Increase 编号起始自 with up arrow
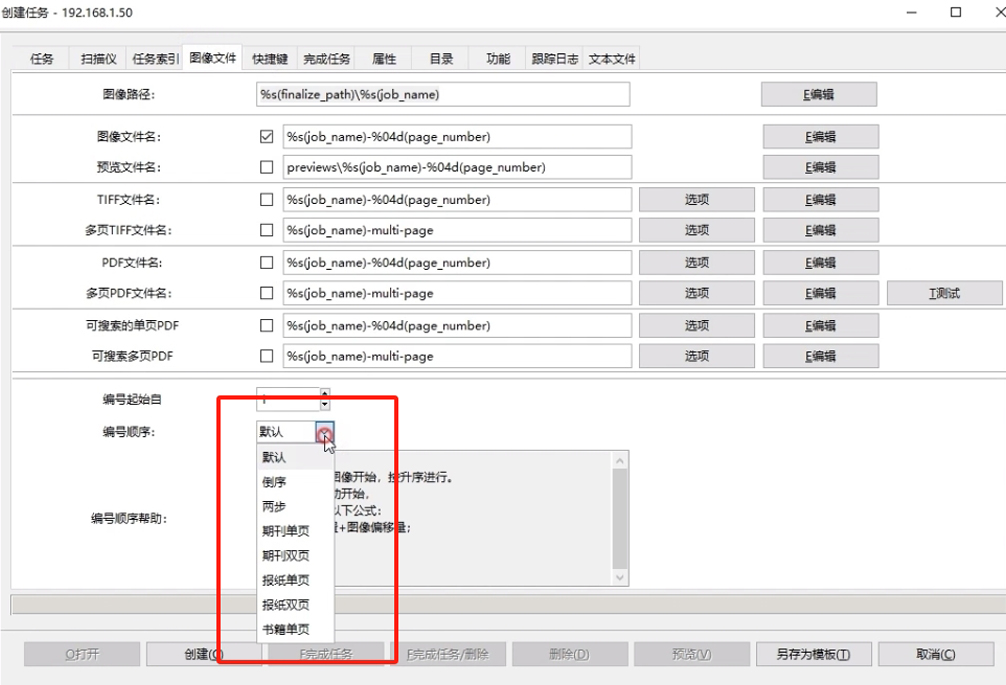Image resolution: width=1006 pixels, height=685 pixels. (x=325, y=393)
